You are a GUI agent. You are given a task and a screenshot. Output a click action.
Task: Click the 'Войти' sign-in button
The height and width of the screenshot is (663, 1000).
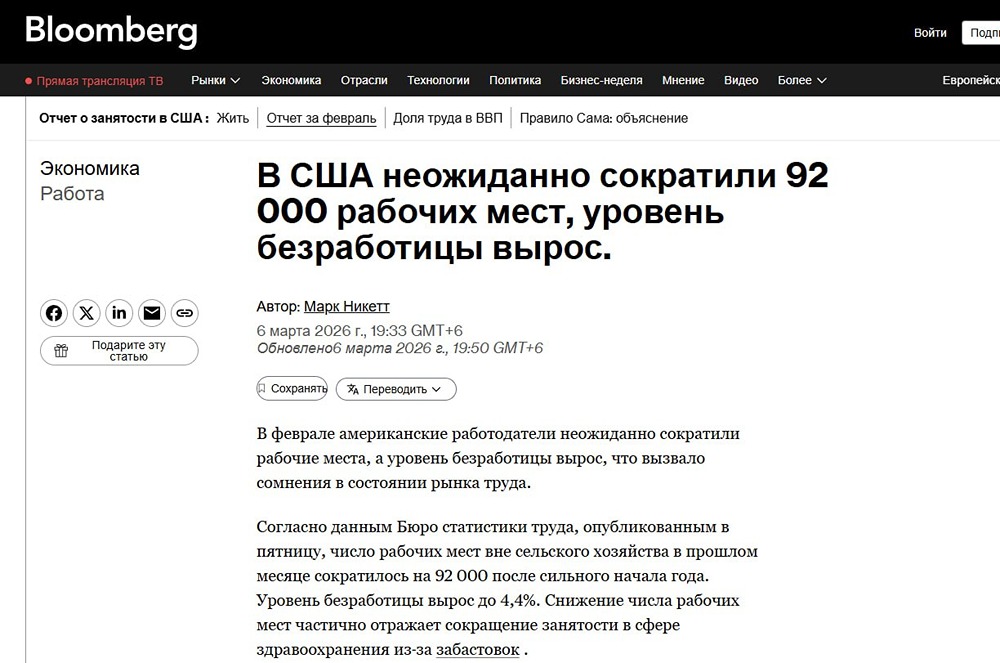[930, 32]
